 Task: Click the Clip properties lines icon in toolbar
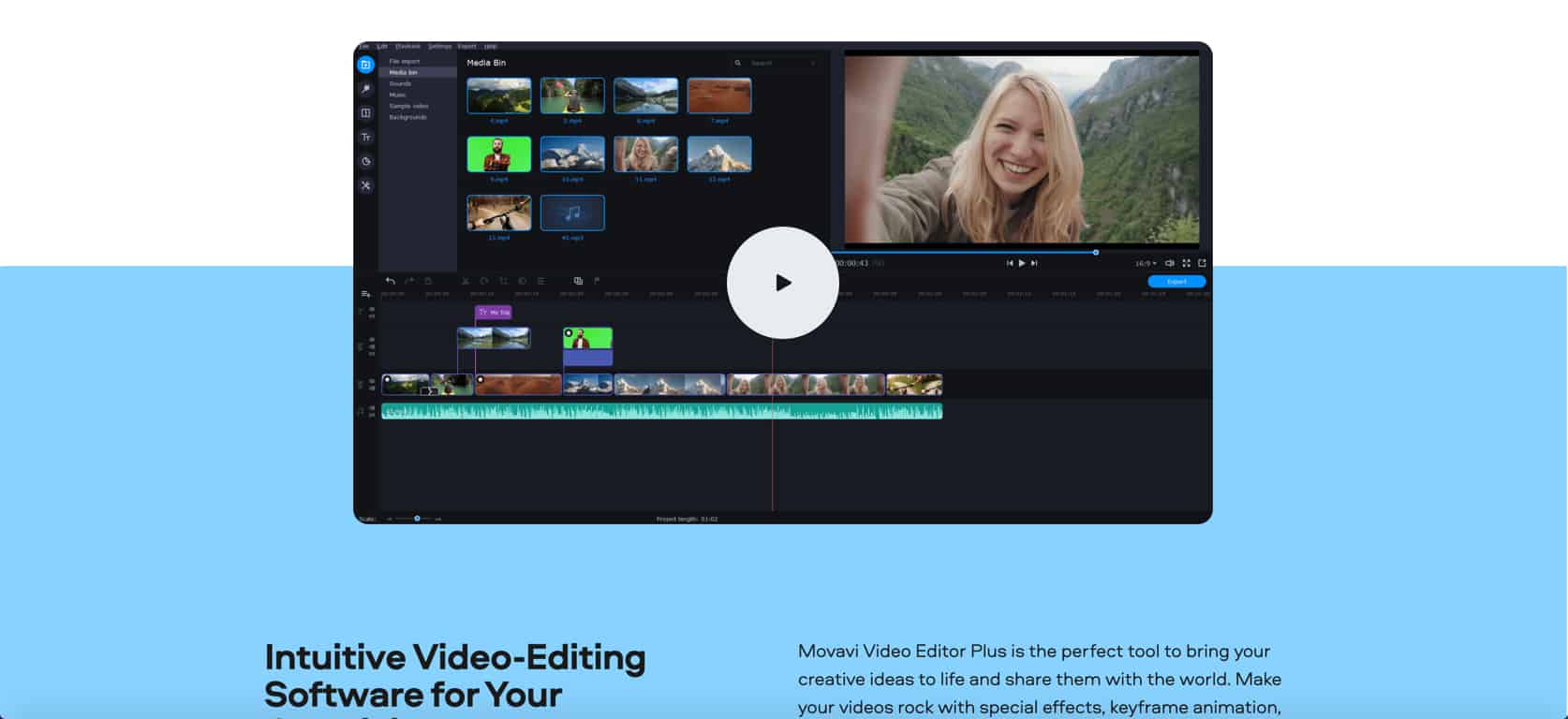pos(540,281)
